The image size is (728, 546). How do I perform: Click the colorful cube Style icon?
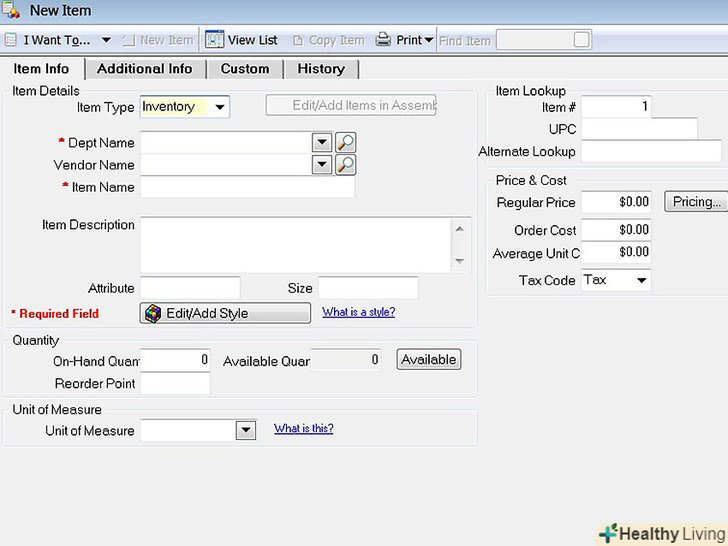[153, 313]
